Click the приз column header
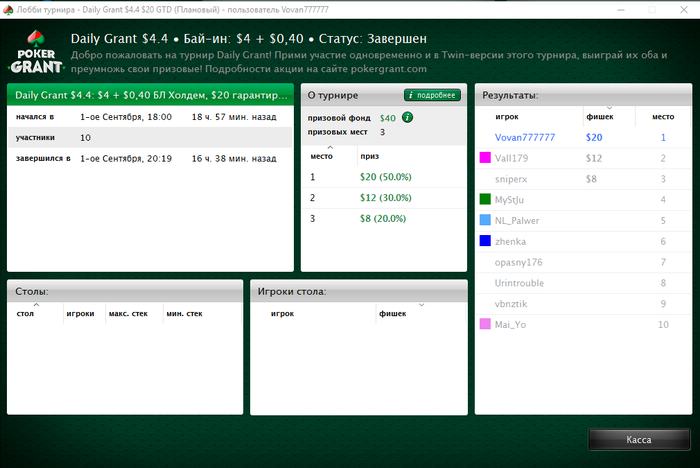This screenshot has width=700, height=468. [x=370, y=156]
